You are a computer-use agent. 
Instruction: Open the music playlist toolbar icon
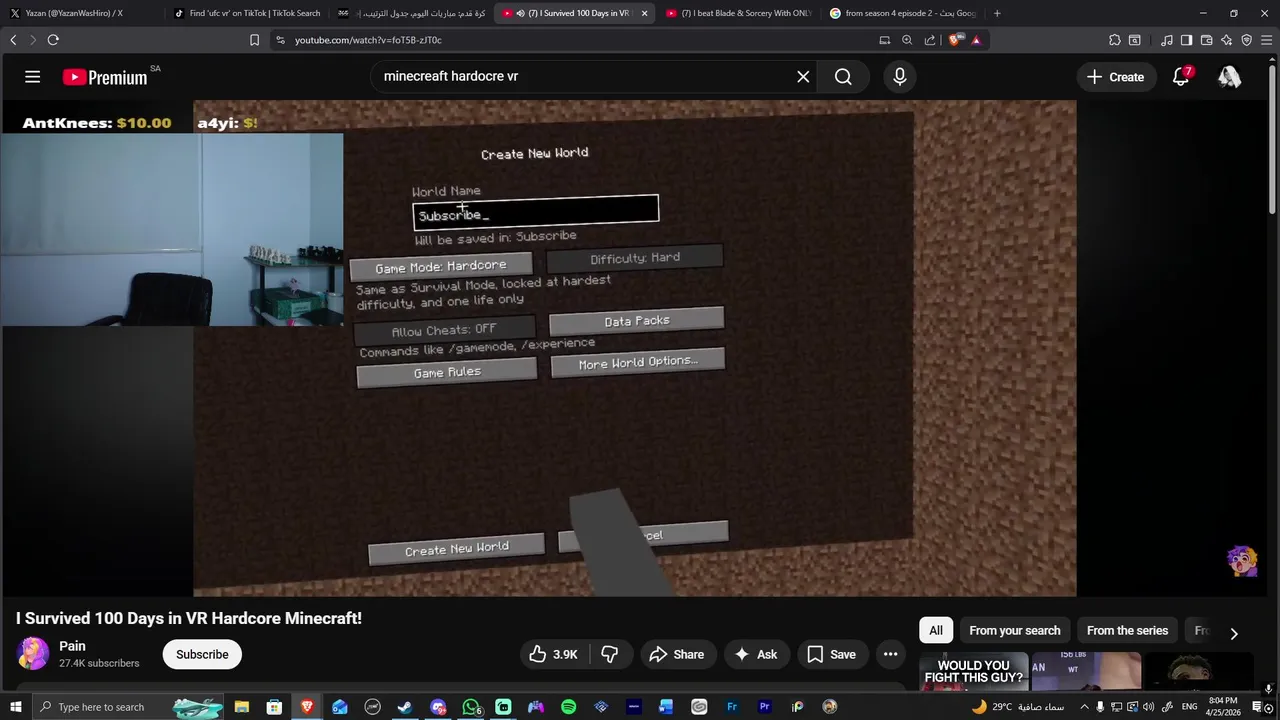pyautogui.click(x=1166, y=40)
